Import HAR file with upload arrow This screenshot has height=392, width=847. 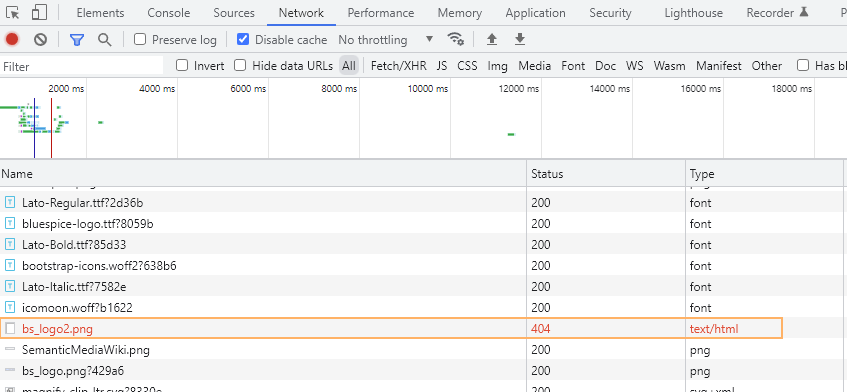click(x=492, y=39)
